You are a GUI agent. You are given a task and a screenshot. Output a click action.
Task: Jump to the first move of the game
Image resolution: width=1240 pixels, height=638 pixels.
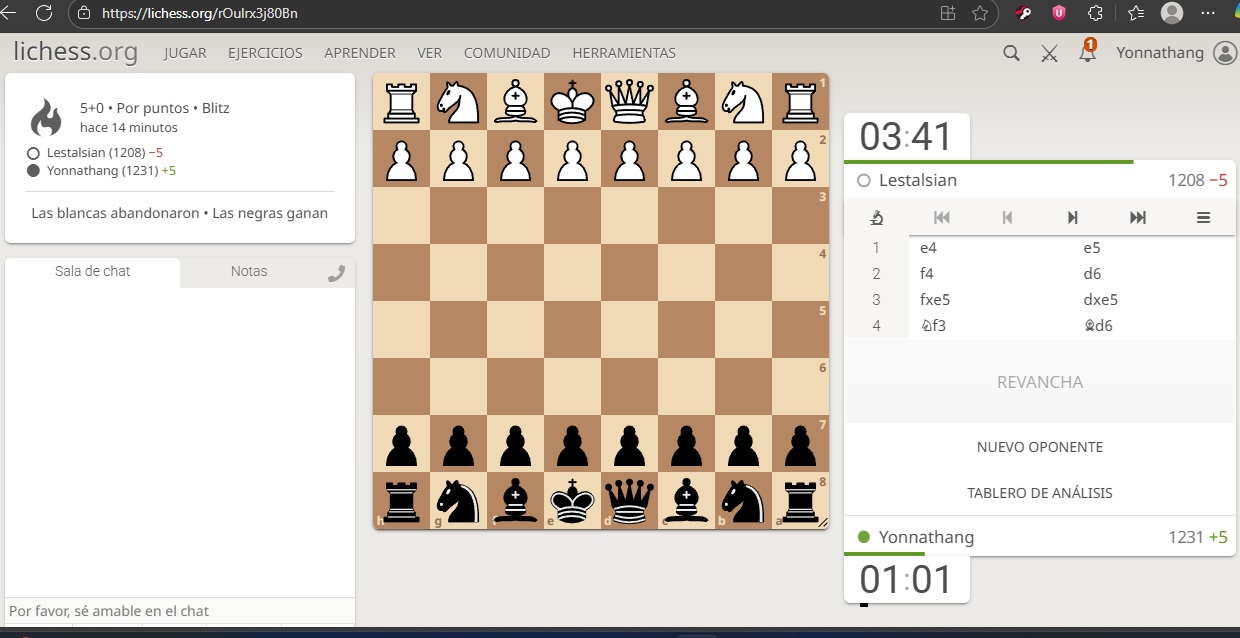(941, 218)
